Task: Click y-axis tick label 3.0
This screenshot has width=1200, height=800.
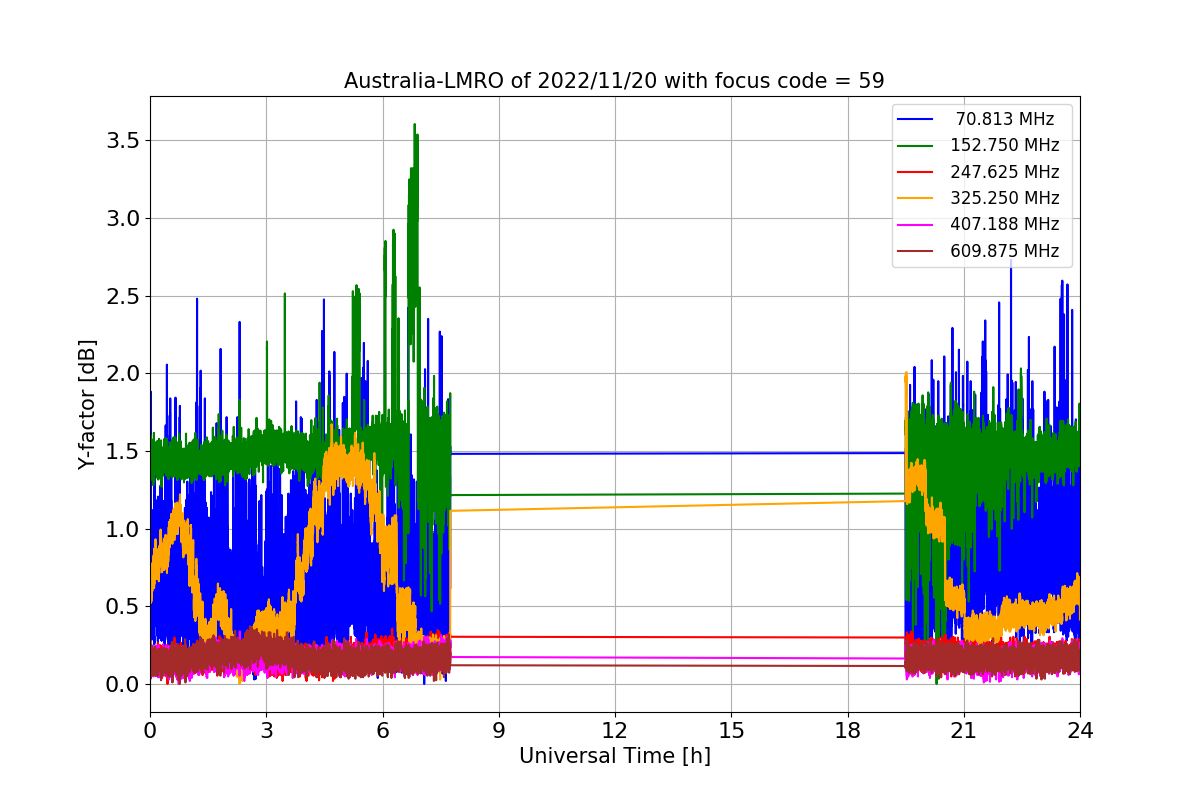Action: [122, 218]
